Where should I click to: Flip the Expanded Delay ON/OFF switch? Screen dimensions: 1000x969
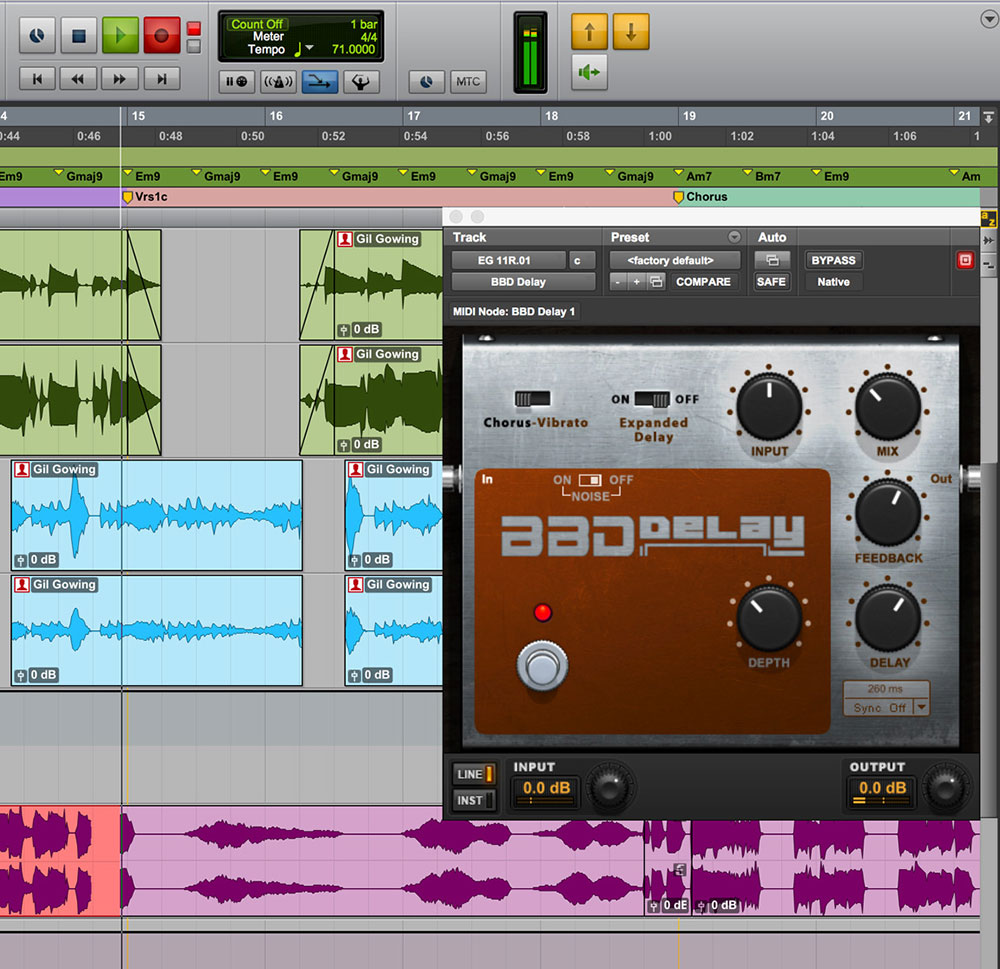point(652,399)
